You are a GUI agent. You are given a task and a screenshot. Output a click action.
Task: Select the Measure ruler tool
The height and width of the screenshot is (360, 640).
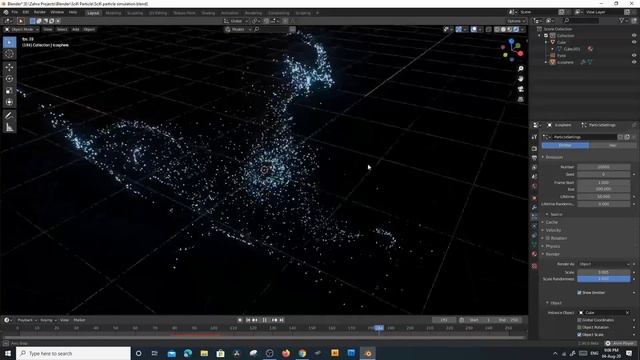(x=9, y=127)
